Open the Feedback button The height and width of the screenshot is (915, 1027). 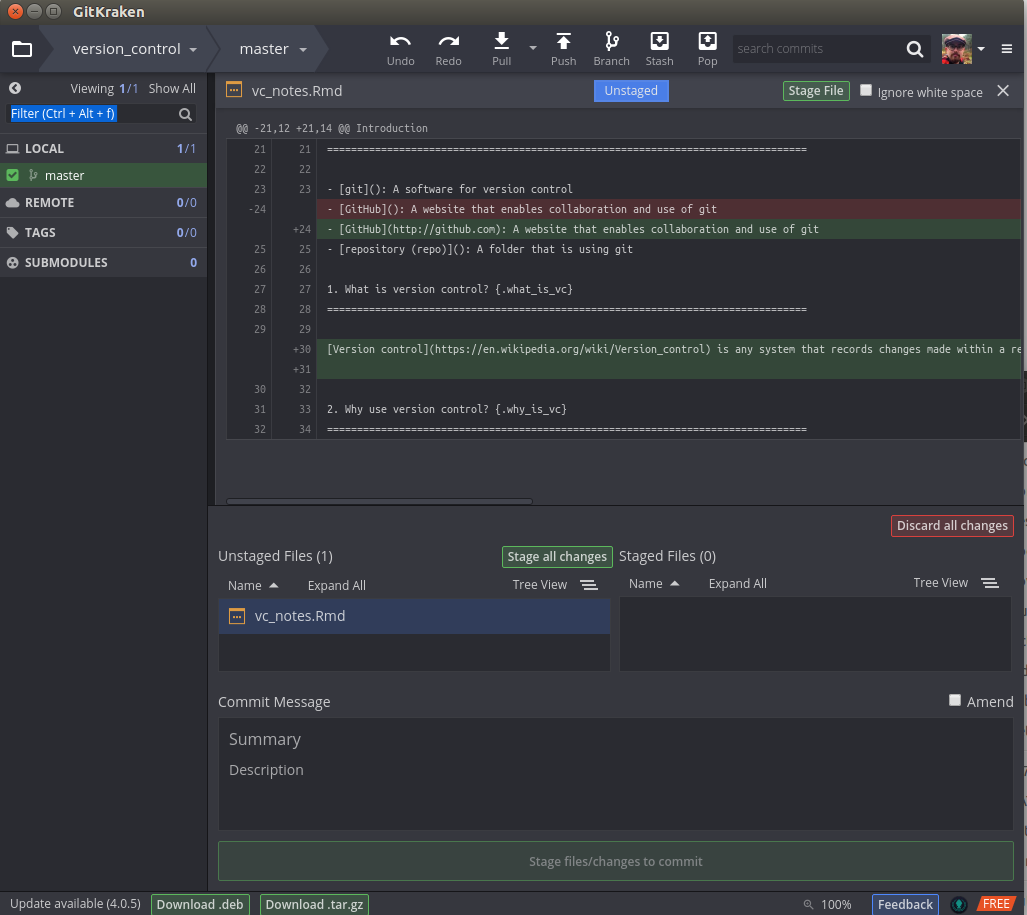905,905
